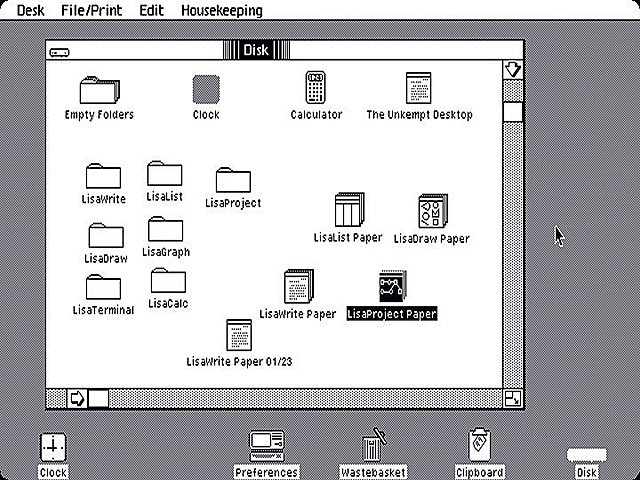Viewport: 640px width, 480px height.
Task: Select the LisaTerminal folder
Action: [103, 287]
